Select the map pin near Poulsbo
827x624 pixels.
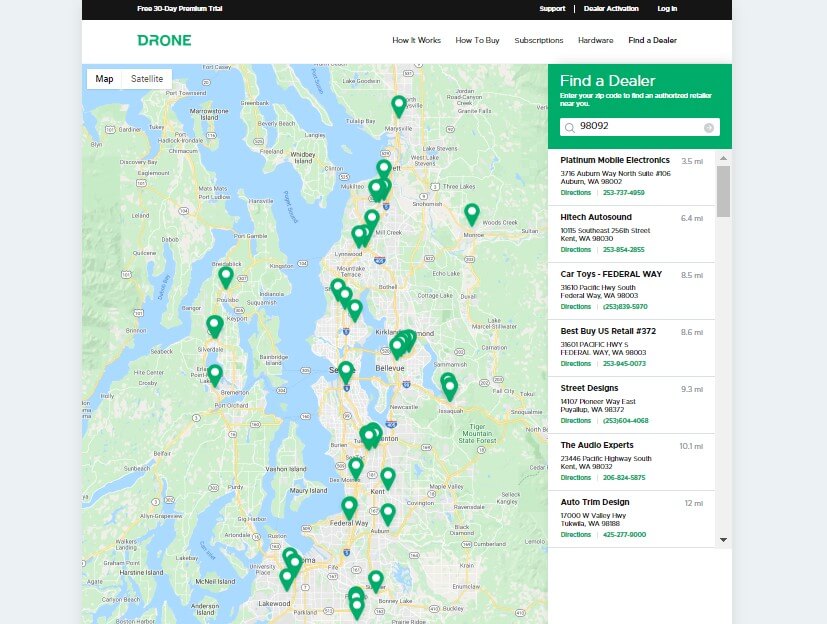(x=226, y=278)
